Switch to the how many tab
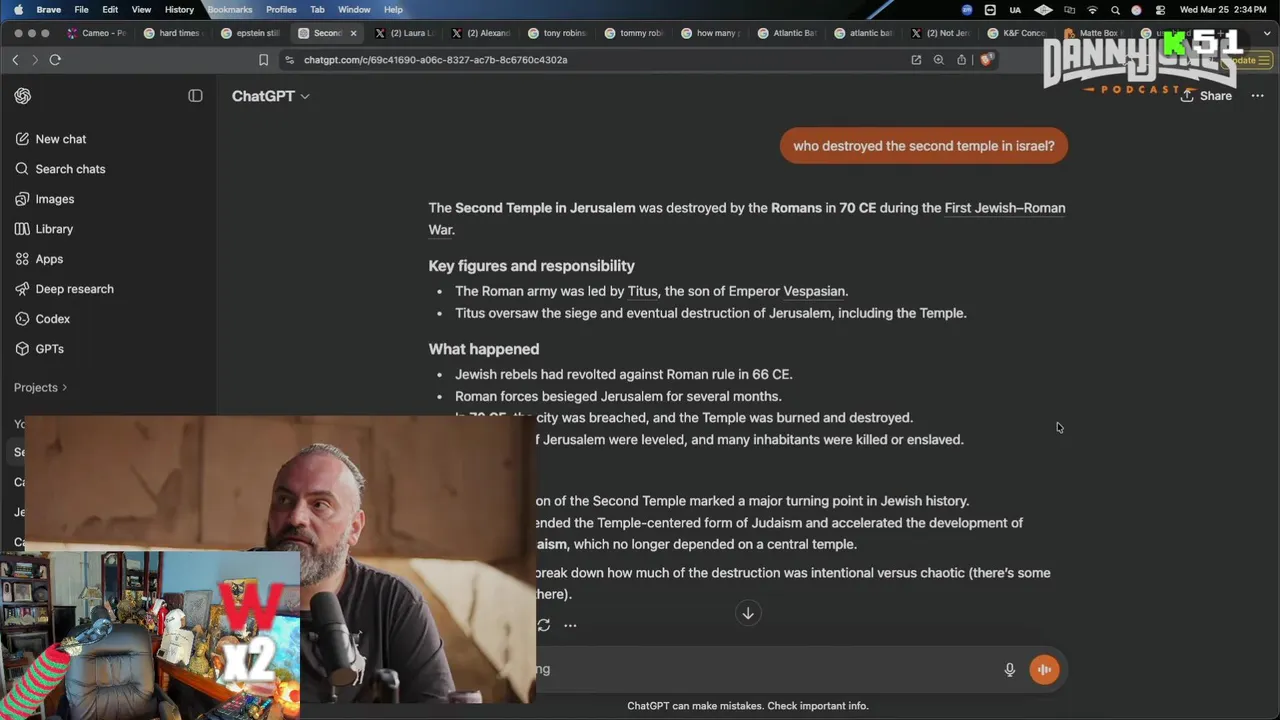 tap(711, 33)
